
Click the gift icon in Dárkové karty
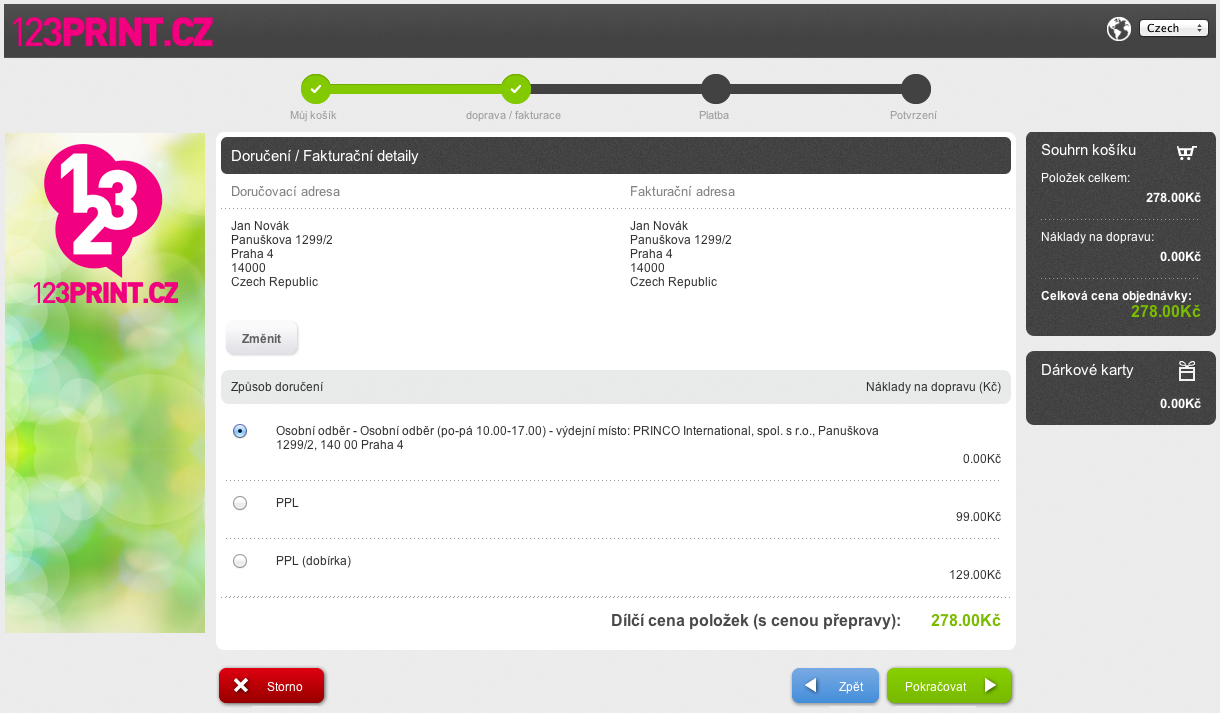click(x=1186, y=371)
